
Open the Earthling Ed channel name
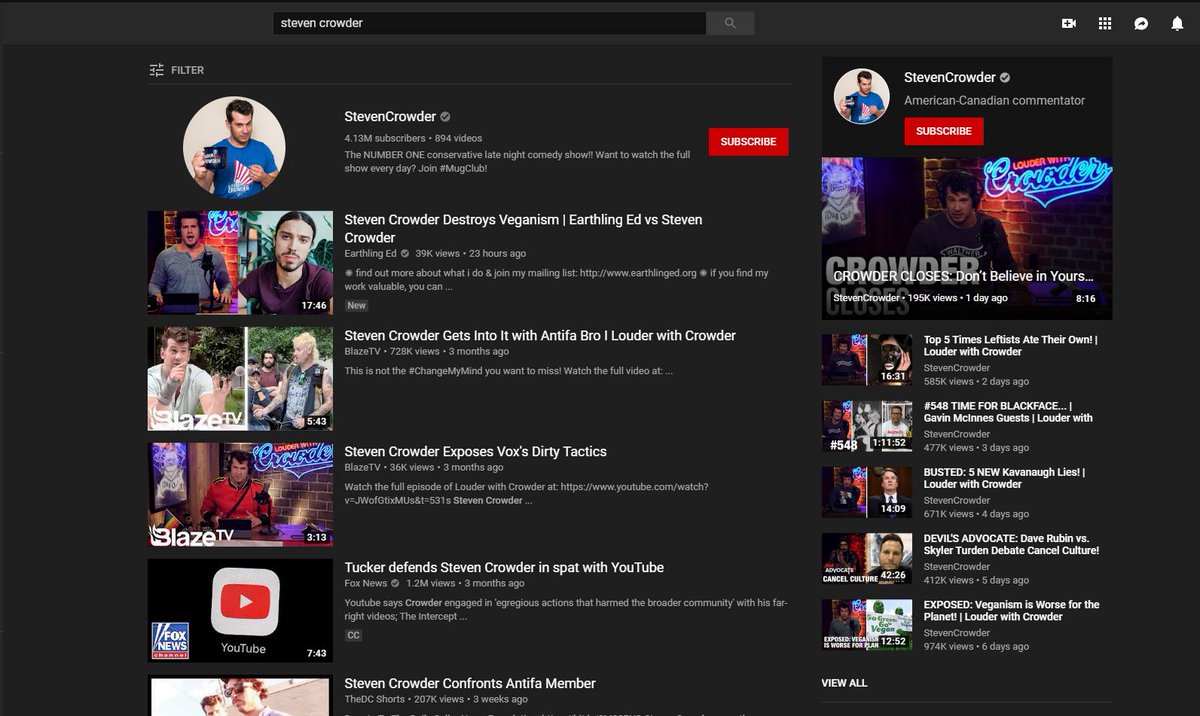pyautogui.click(x=371, y=253)
